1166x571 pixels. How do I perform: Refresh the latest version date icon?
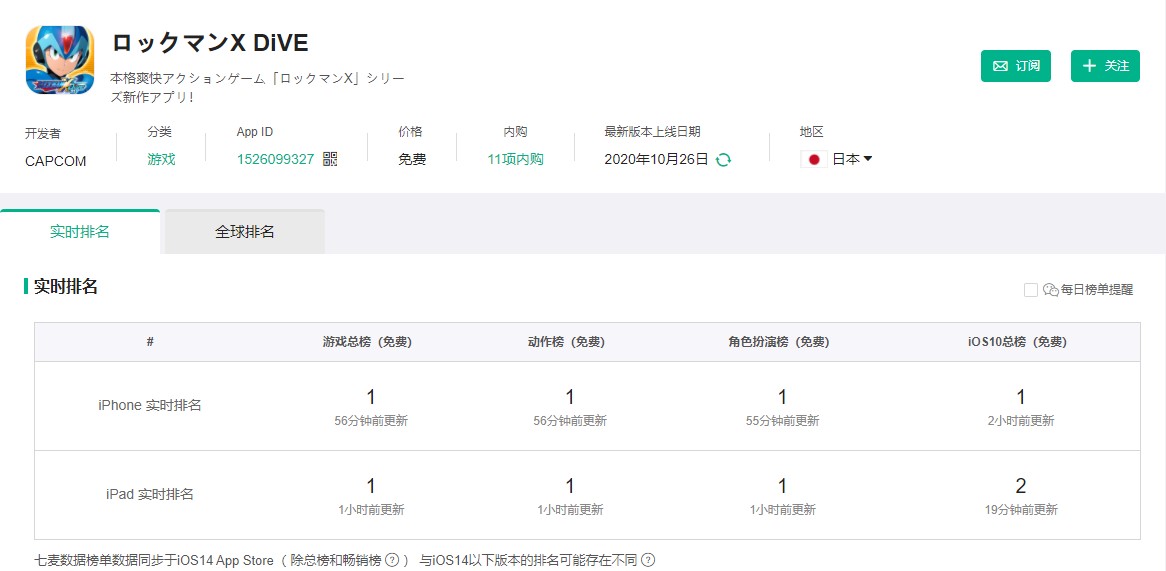pos(723,160)
